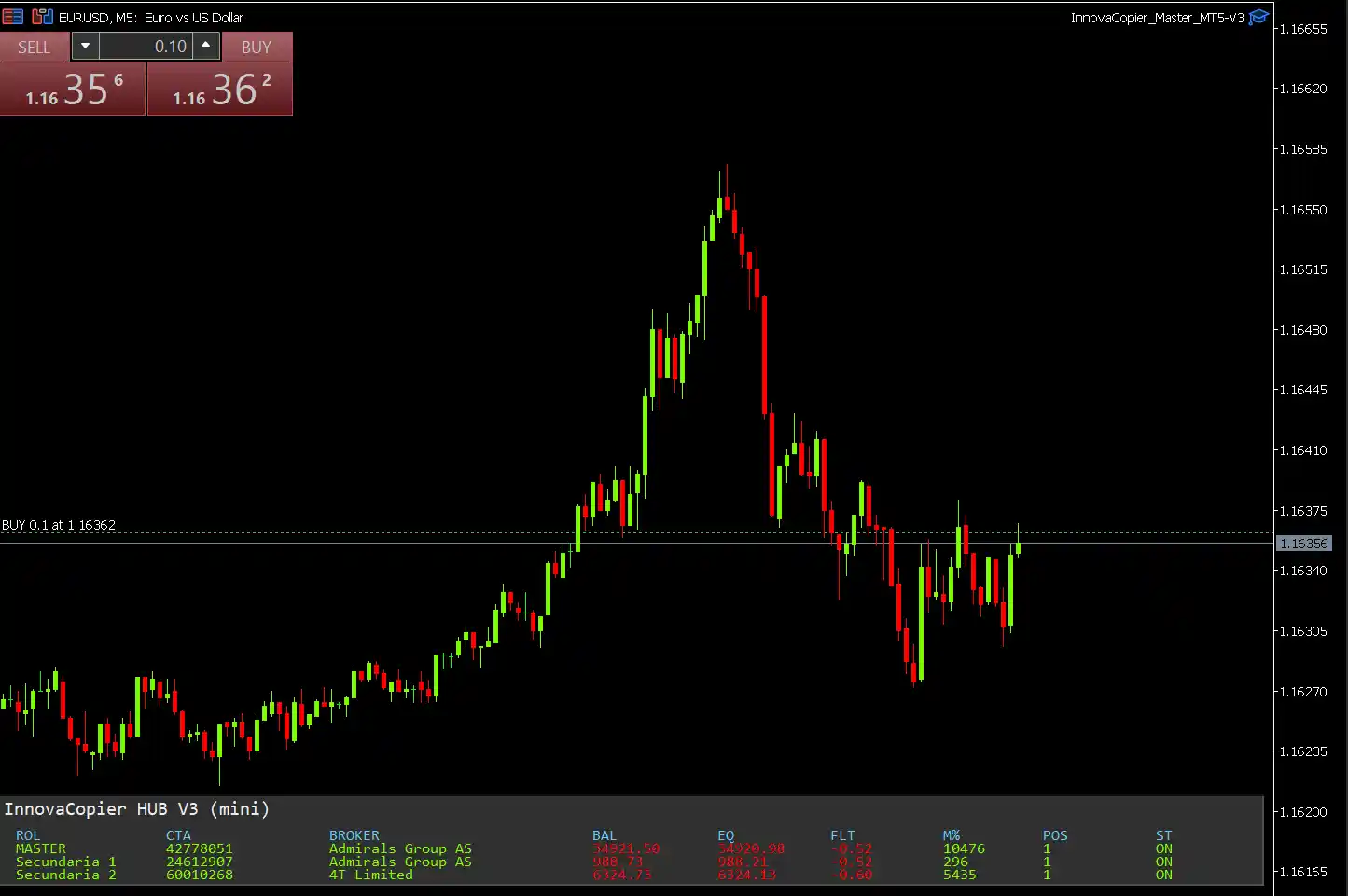This screenshot has height=896, width=1348.
Task: Turn off ST for Secundaria 1
Action: pyautogui.click(x=1163, y=862)
